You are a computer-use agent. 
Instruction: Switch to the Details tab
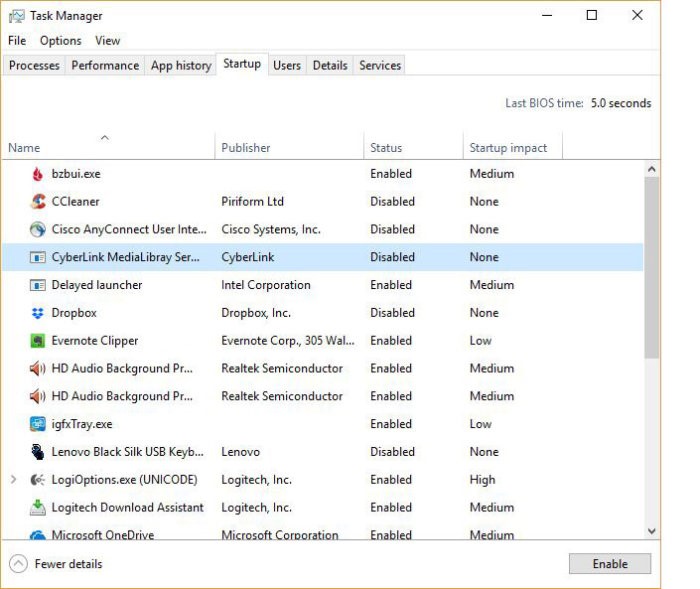point(330,66)
